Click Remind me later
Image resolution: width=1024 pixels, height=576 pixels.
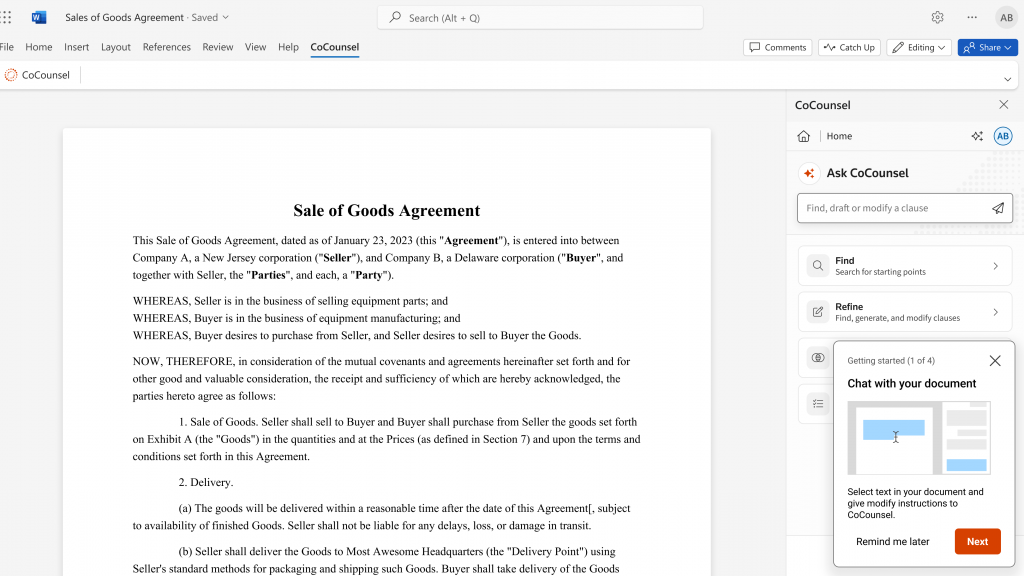click(x=892, y=541)
